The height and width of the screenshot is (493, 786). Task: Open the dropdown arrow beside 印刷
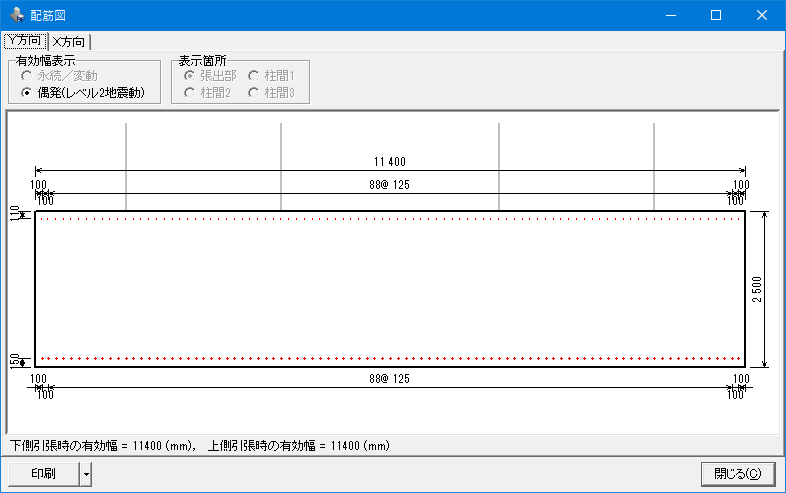[86, 474]
